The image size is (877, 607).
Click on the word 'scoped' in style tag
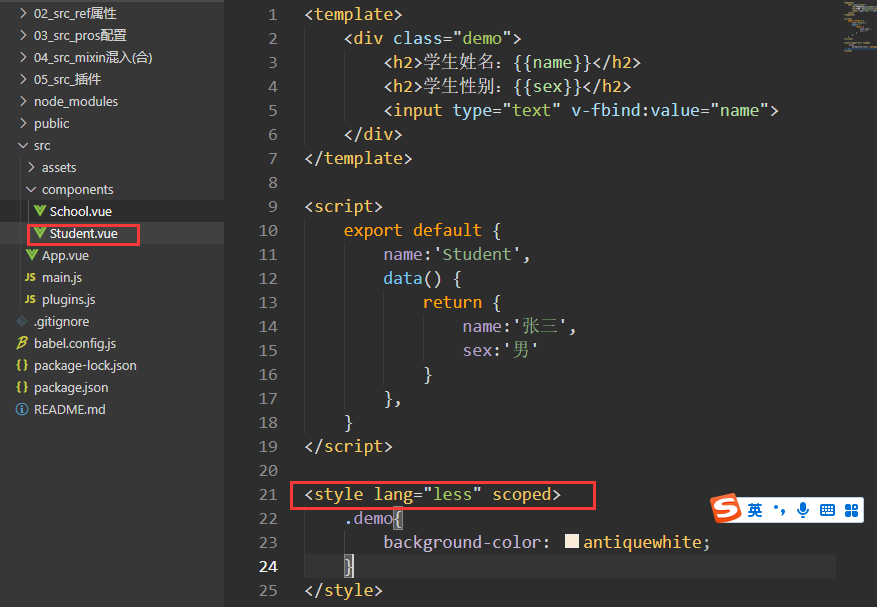click(x=522, y=495)
